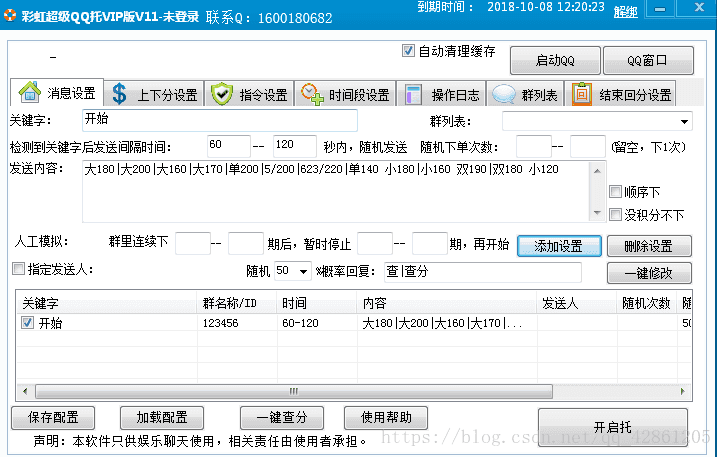Open the 随机 50 probability dropdown
The height and width of the screenshot is (457, 722).
tap(303, 271)
